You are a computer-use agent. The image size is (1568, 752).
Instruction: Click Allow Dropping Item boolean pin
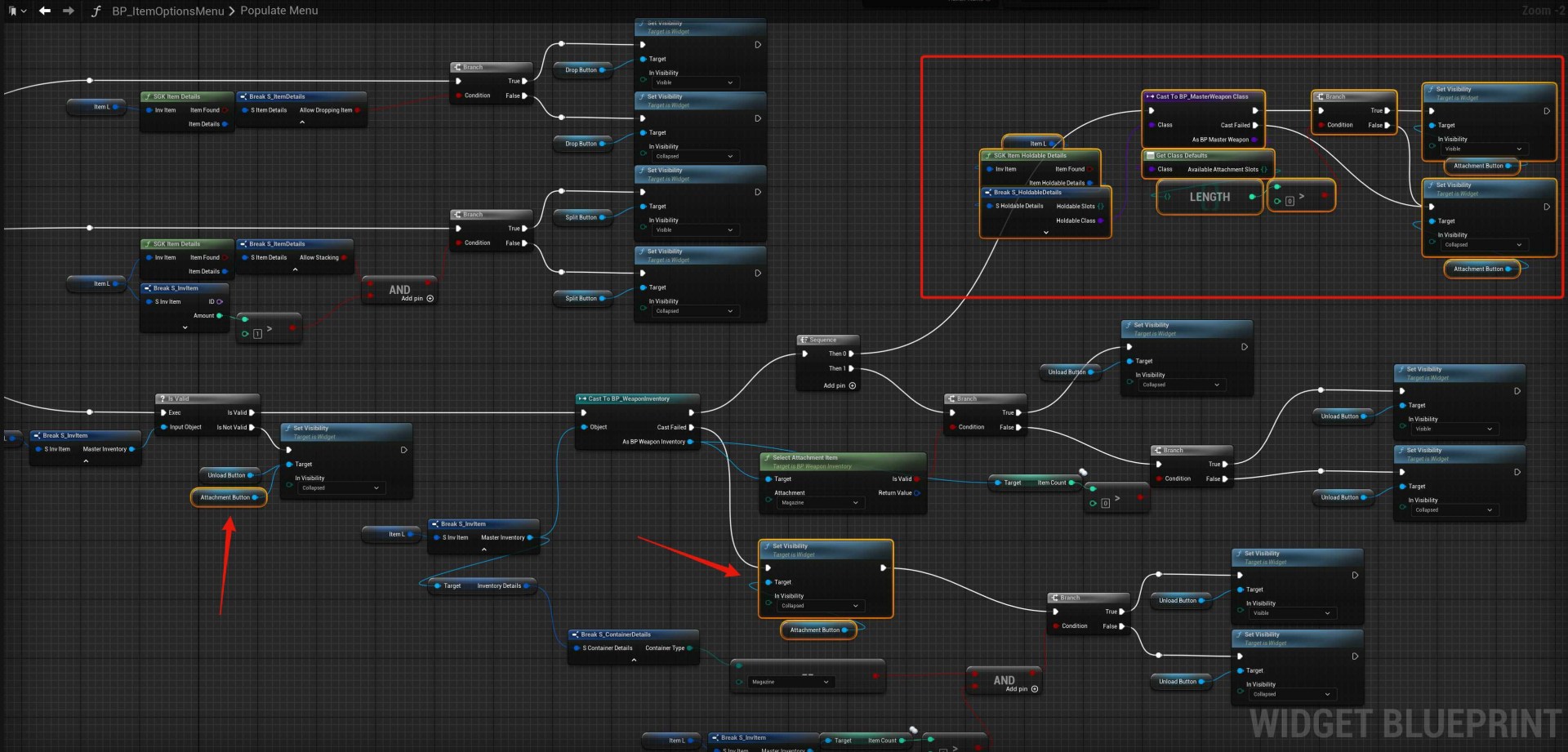pos(358,110)
